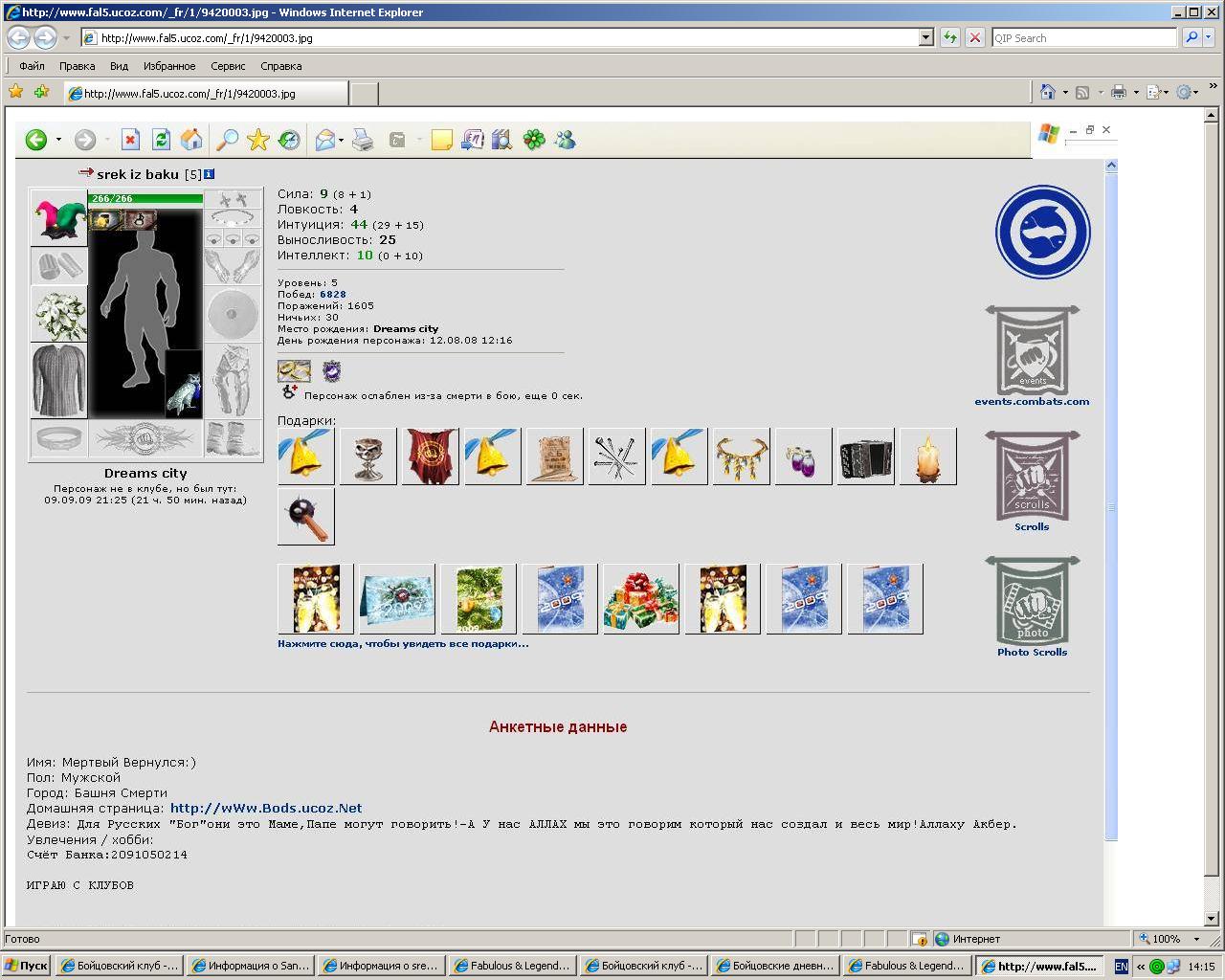The width and height of the screenshot is (1225, 980).
Task: Click the red X Stop page icon
Action: [x=130, y=140]
